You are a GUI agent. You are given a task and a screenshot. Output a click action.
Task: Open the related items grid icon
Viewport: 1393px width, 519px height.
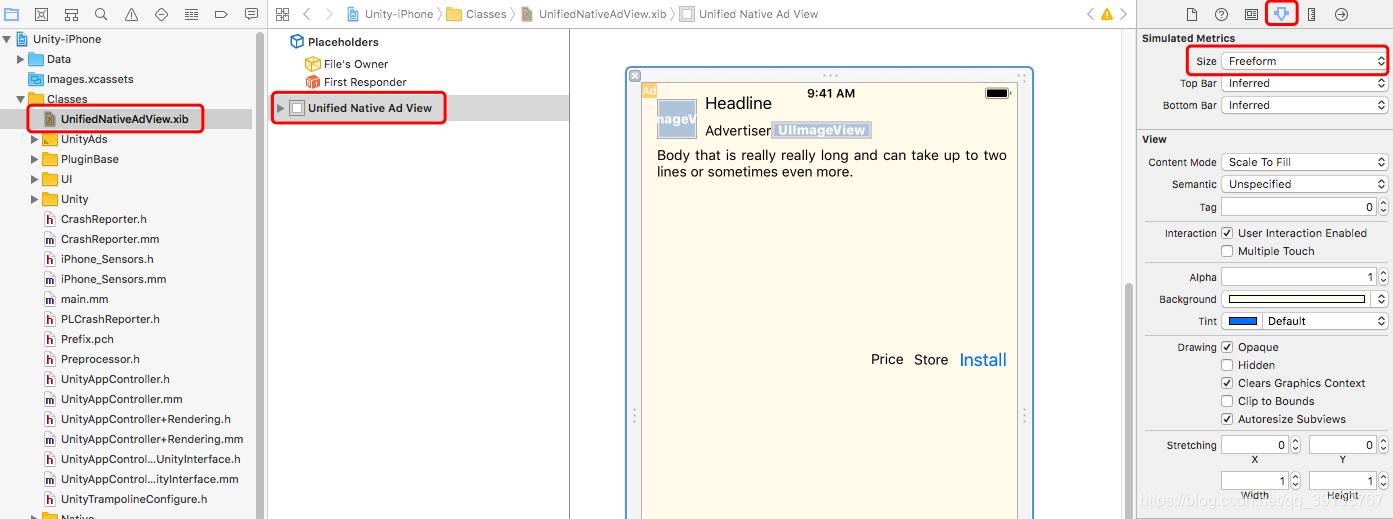tap(282, 14)
